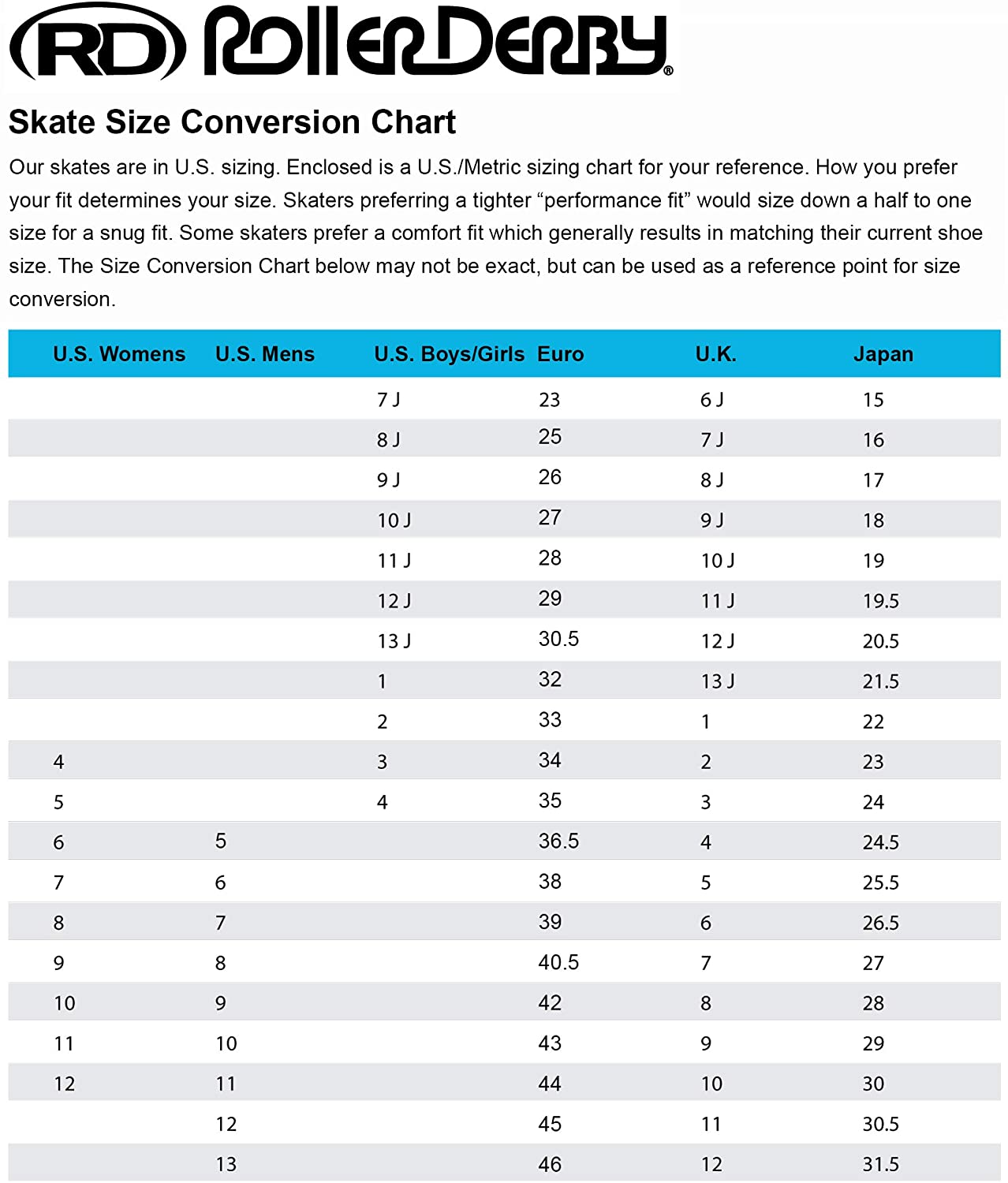Screen dimensions: 1008x1183
Task: Select the Japan size 19.5 cell
Action: (x=880, y=601)
